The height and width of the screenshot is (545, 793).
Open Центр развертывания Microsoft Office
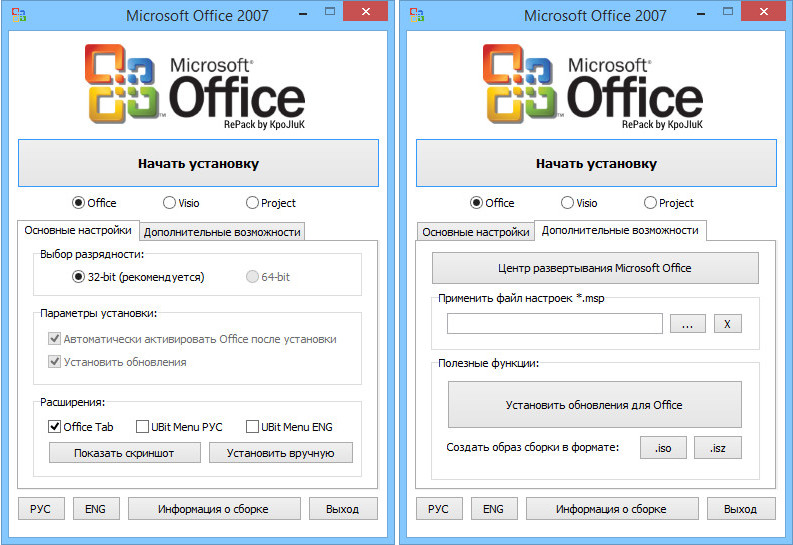pyautogui.click(x=595, y=268)
